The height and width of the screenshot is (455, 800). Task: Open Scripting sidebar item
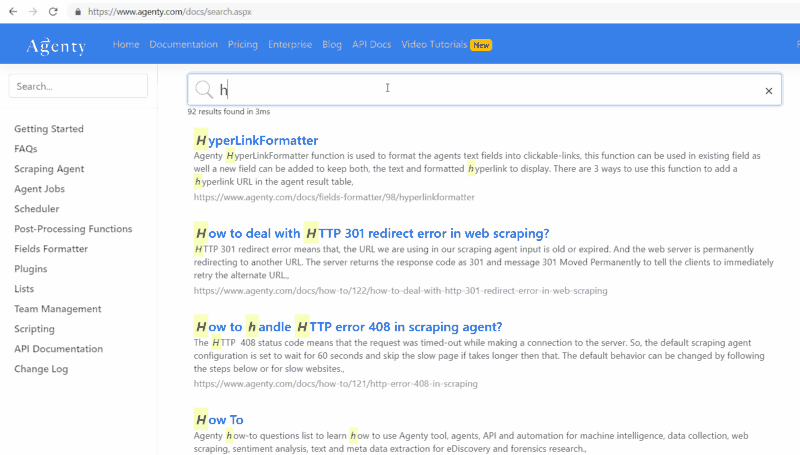pos(34,328)
